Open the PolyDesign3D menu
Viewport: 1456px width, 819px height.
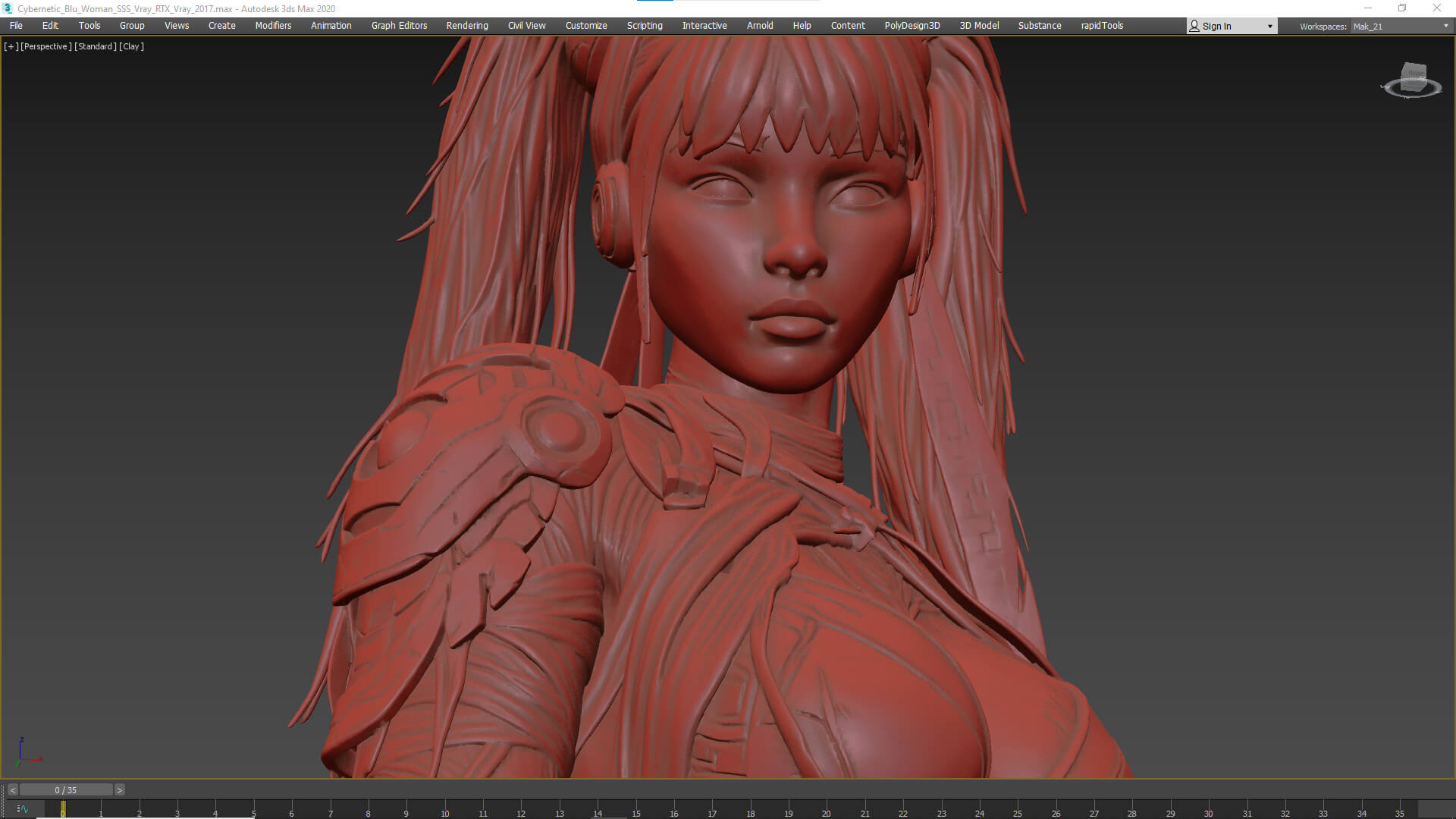912,26
